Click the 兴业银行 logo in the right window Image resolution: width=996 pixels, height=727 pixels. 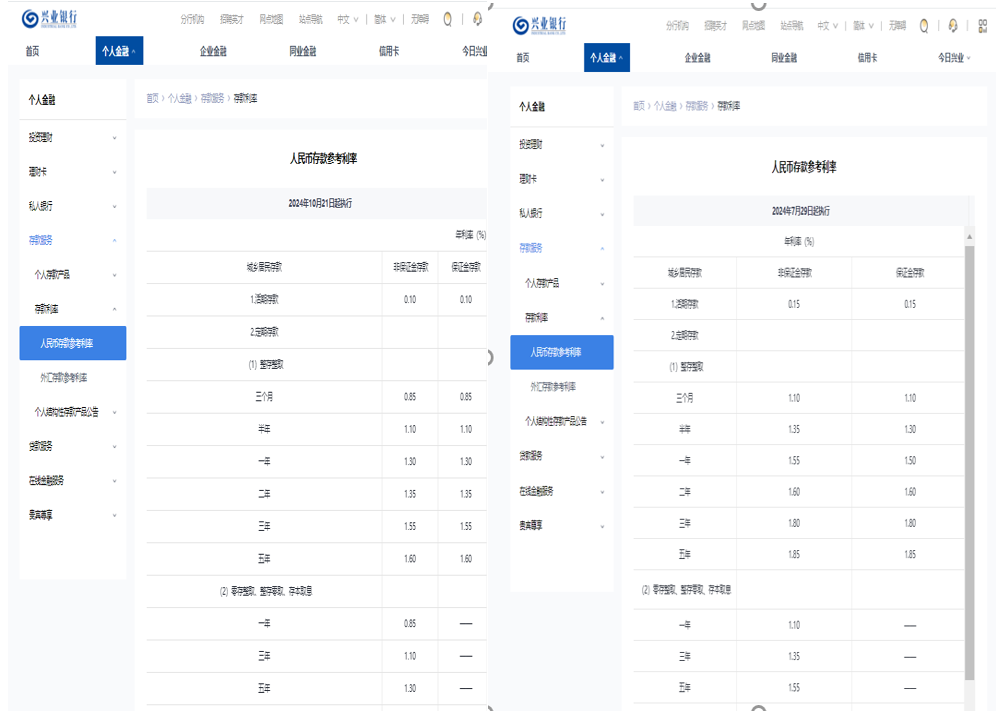[x=539, y=25]
